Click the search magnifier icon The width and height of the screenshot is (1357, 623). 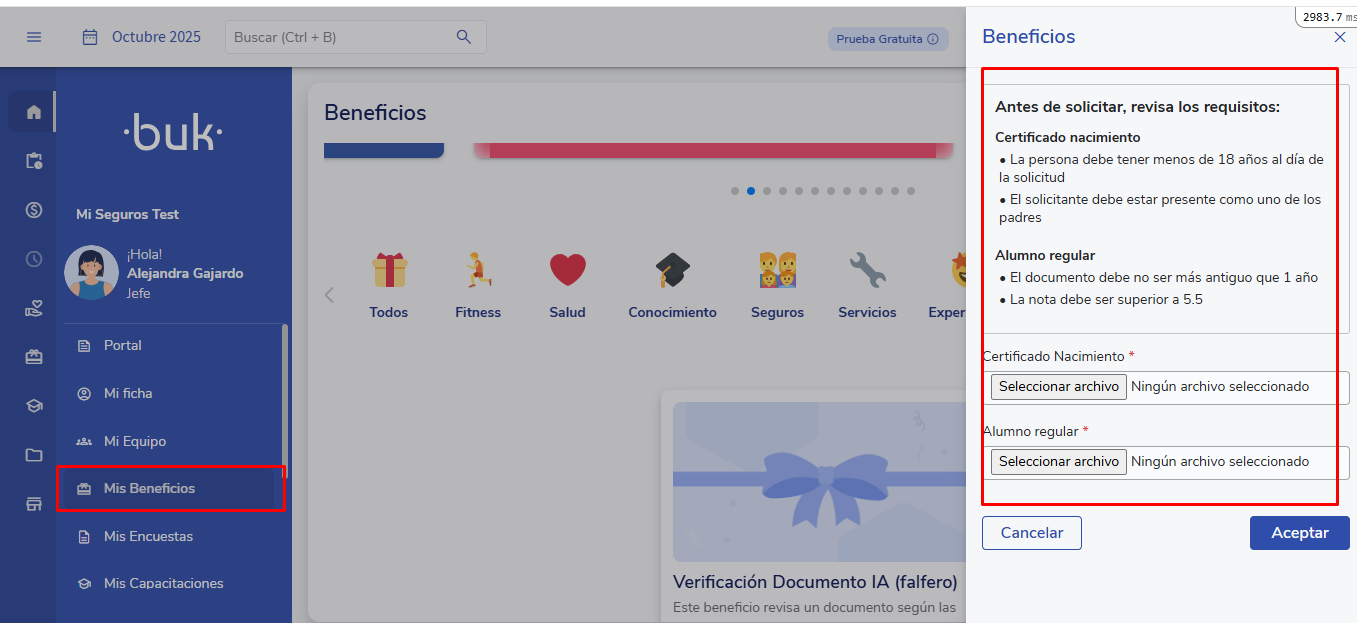tap(464, 37)
